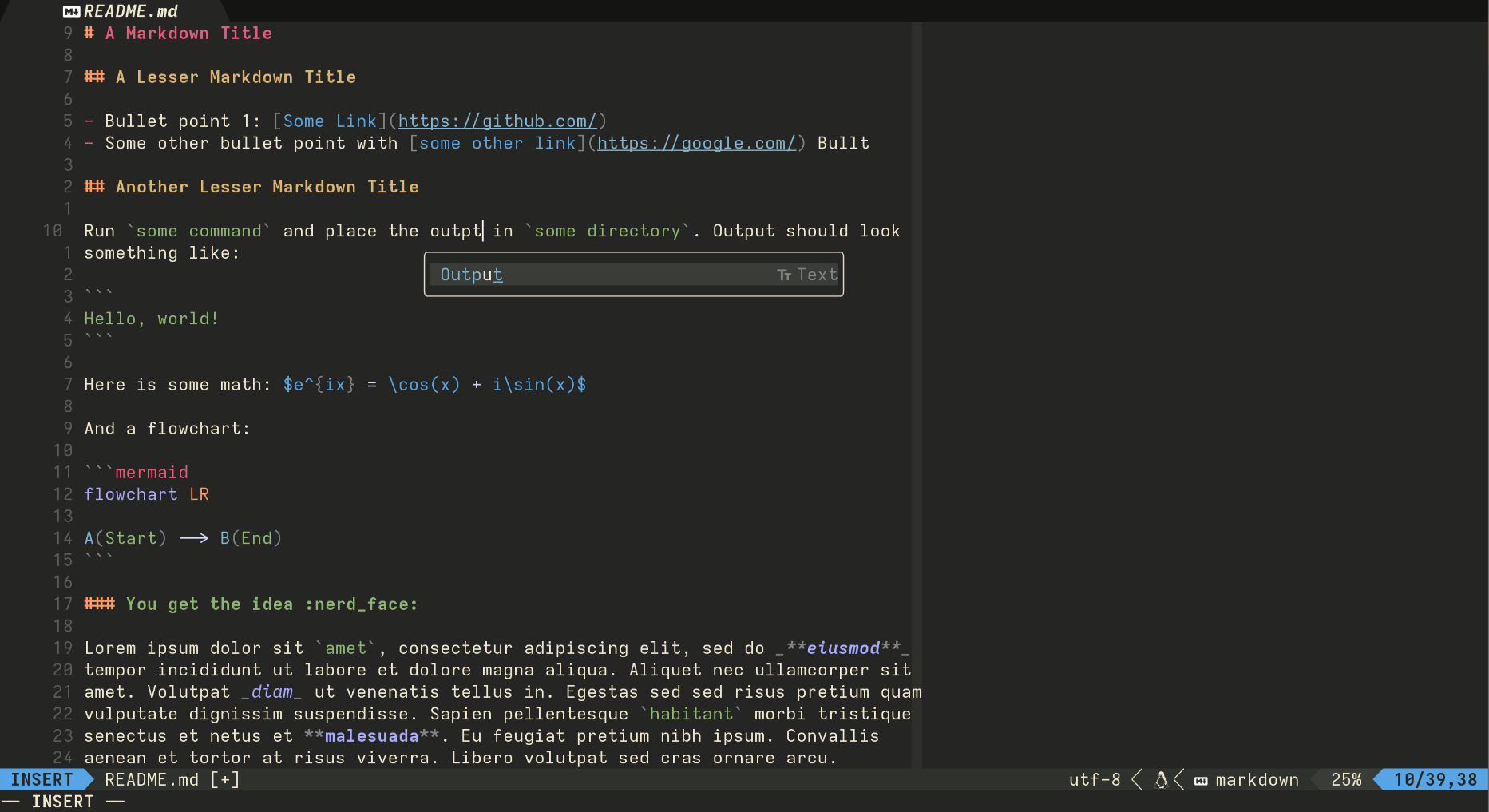Screen dimensions: 1489x812
Task: Click the Linux penguin icon in the status bar
Action: (x=1160, y=780)
